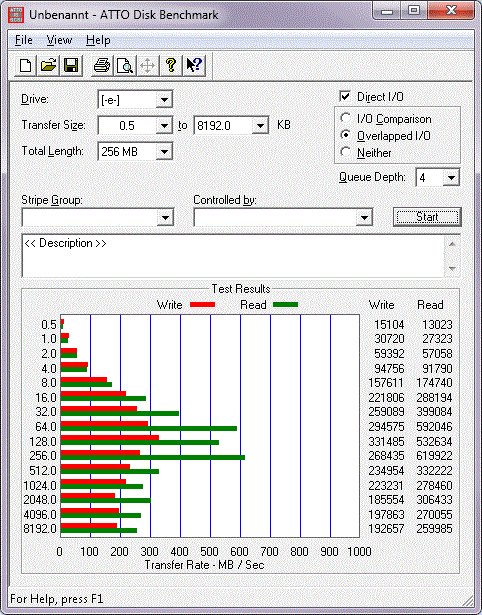482x615 pixels.
Task: Open the View menu
Action: tap(59, 40)
